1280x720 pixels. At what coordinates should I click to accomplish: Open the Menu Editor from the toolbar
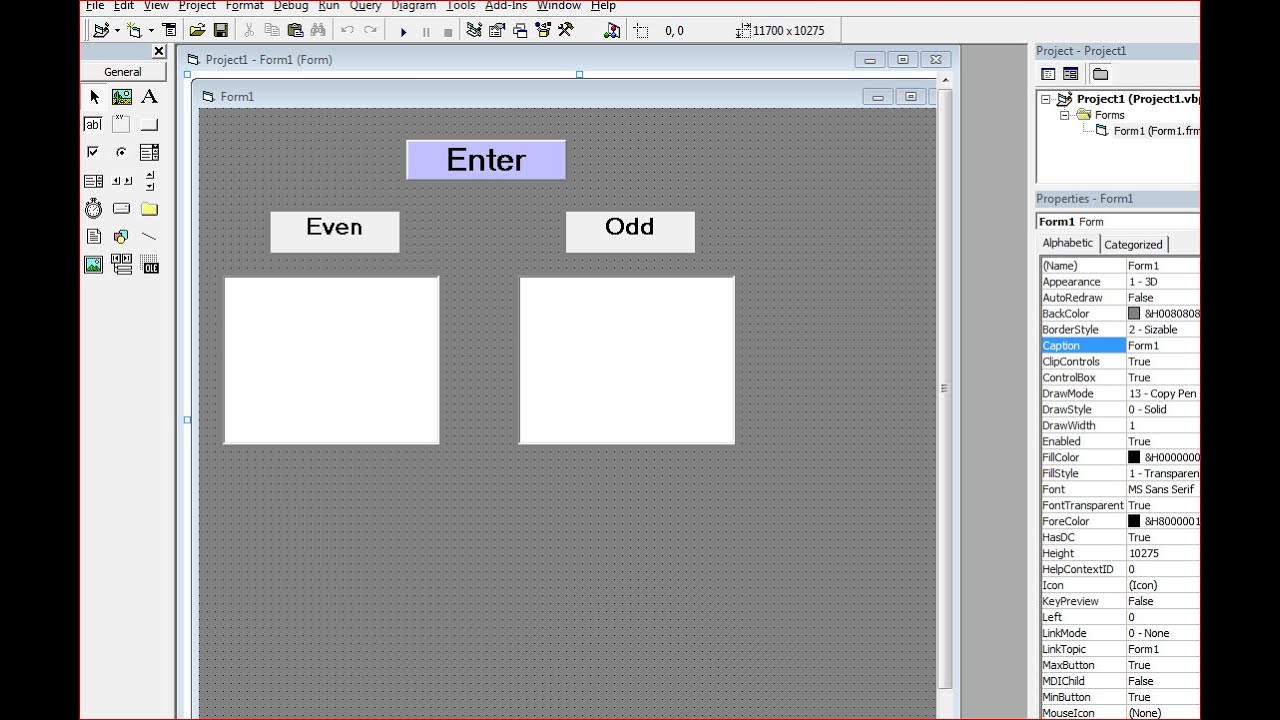coord(169,31)
